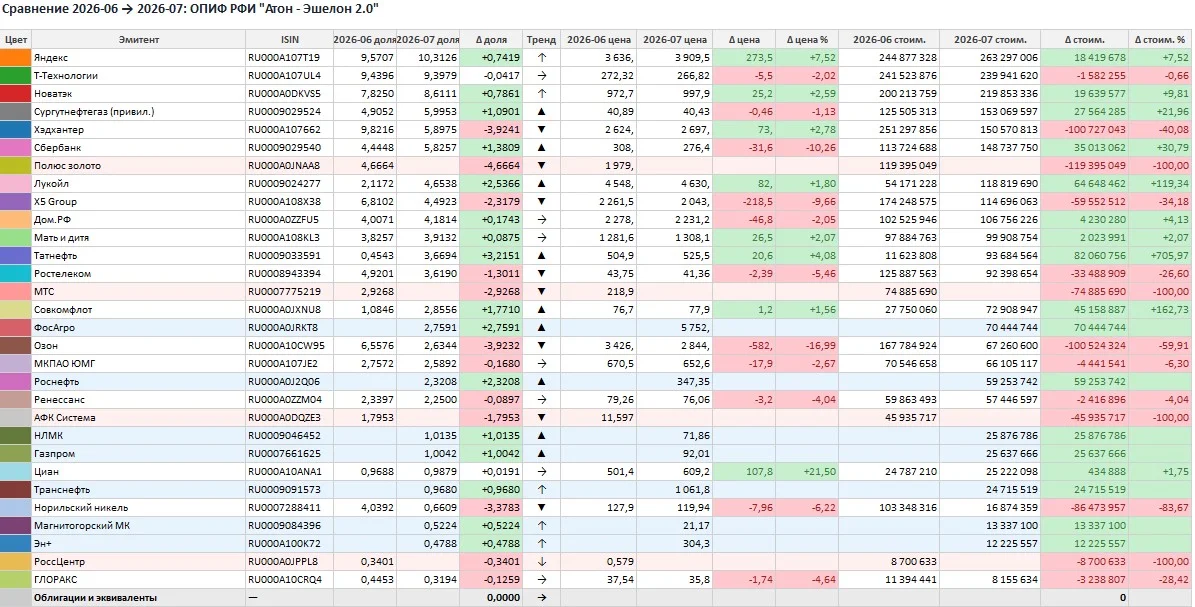
Task: Select the Магнитогорский МК issuer cell
Action: click(139, 526)
